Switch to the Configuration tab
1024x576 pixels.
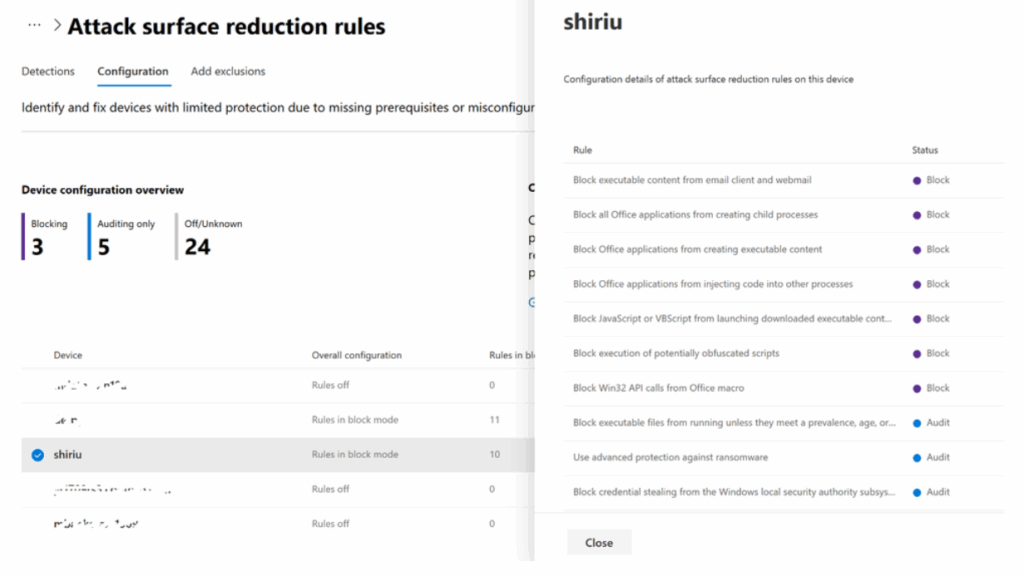[133, 71]
